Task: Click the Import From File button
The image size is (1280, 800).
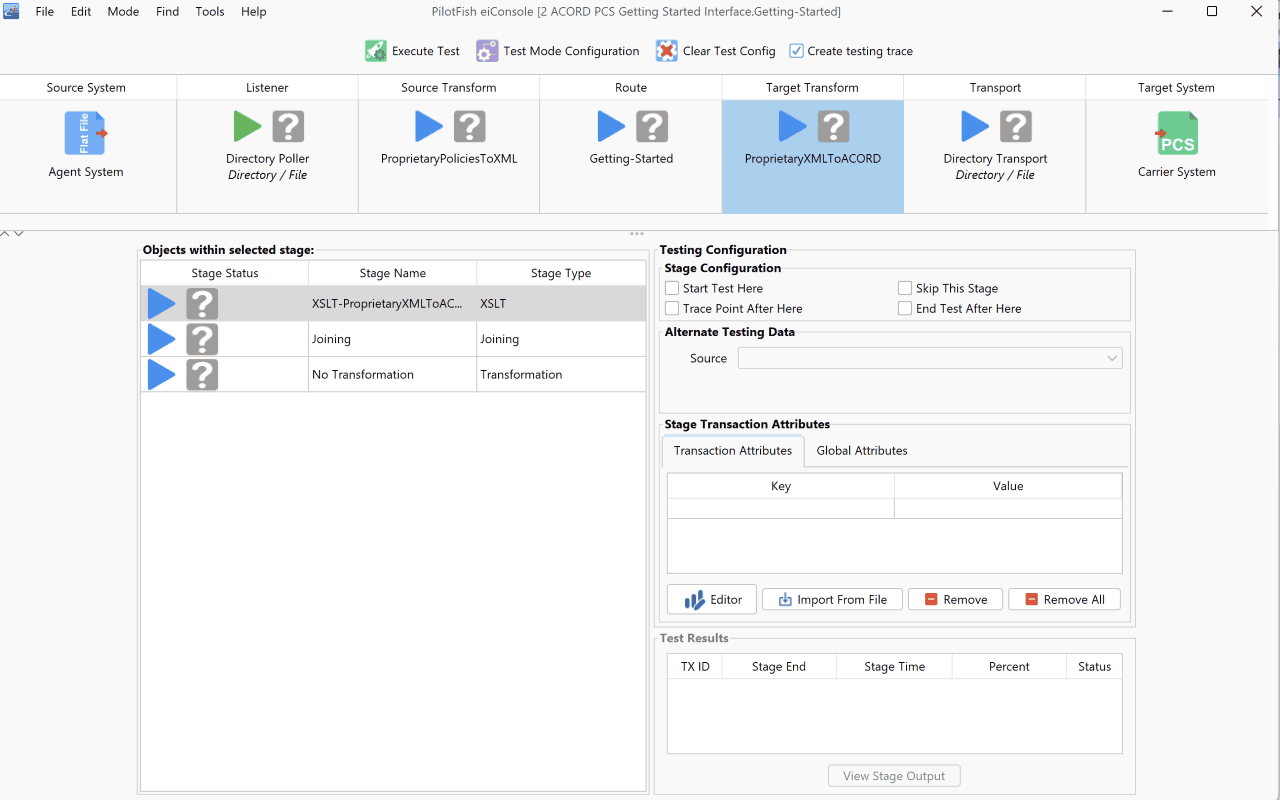Action: coord(832,600)
